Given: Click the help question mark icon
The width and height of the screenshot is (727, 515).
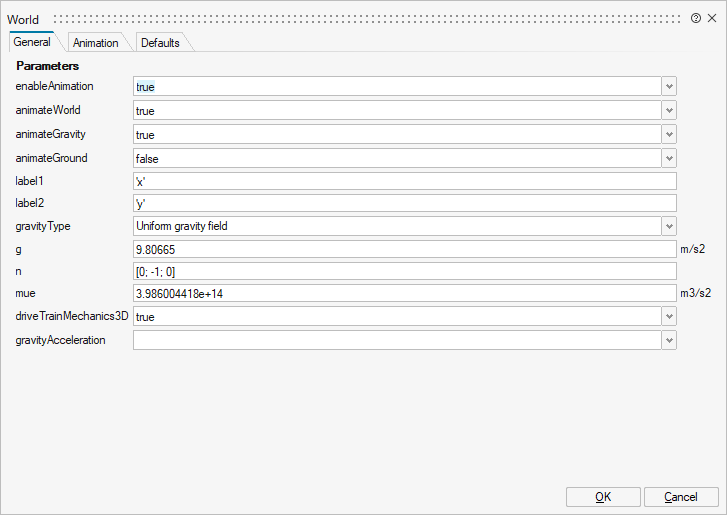Looking at the screenshot, I should [696, 19].
